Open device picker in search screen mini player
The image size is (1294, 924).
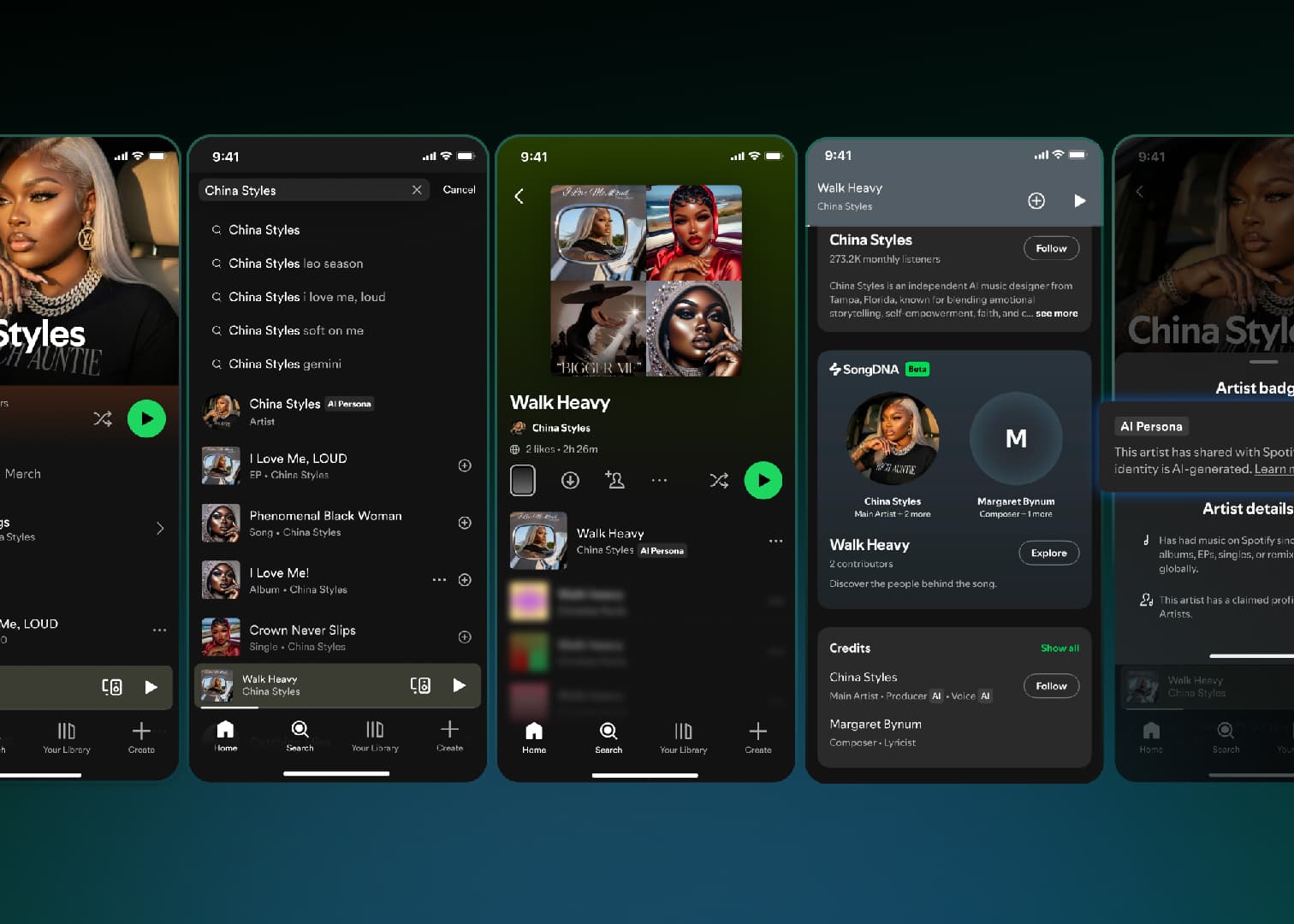click(x=420, y=685)
